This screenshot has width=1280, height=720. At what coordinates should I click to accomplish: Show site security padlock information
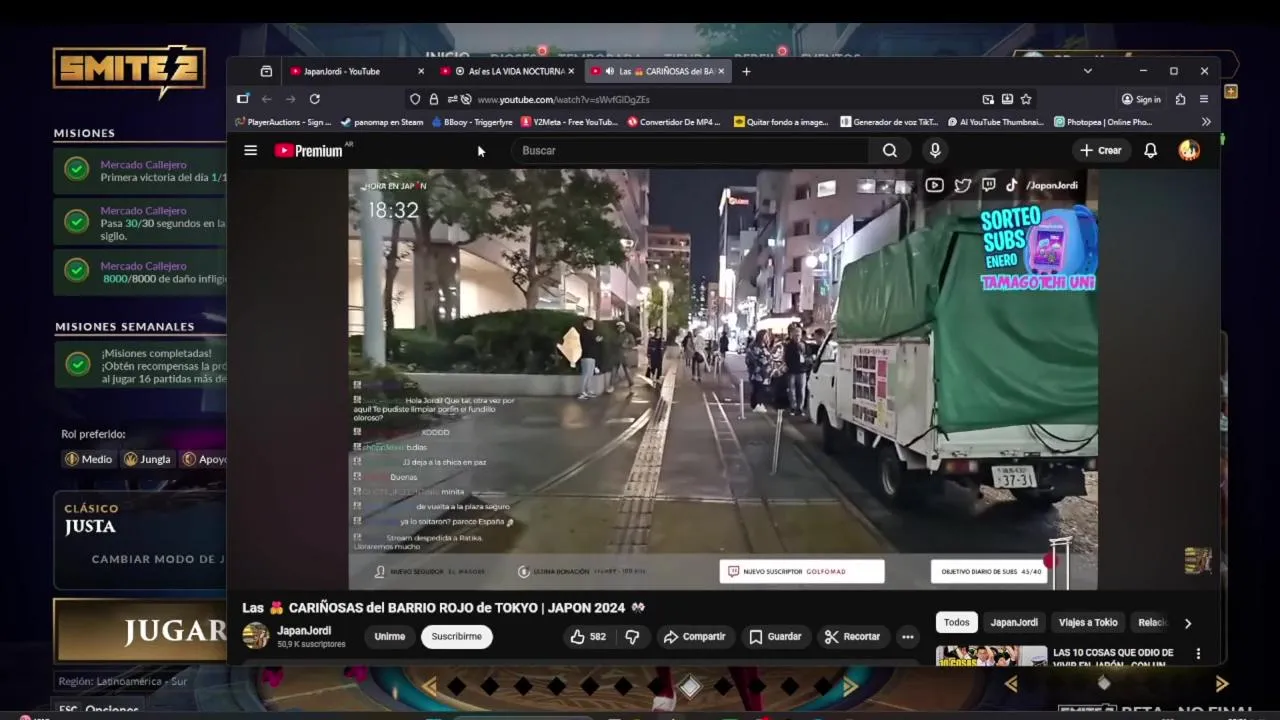434,99
